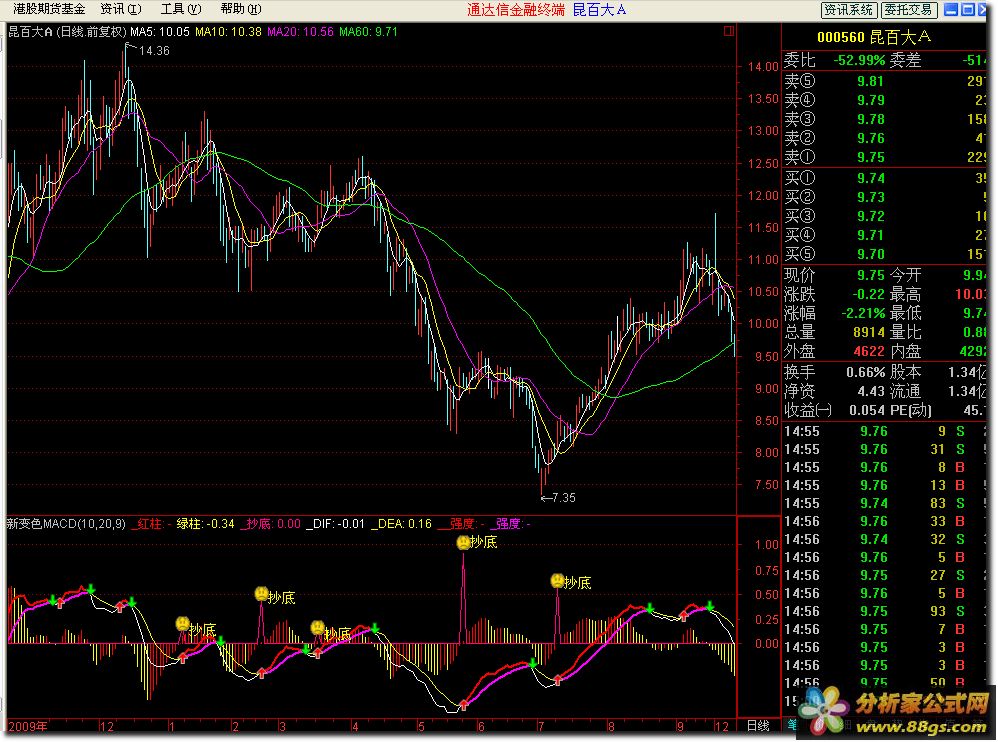Select the 买③ 9.72 bid row

[x=885, y=216]
